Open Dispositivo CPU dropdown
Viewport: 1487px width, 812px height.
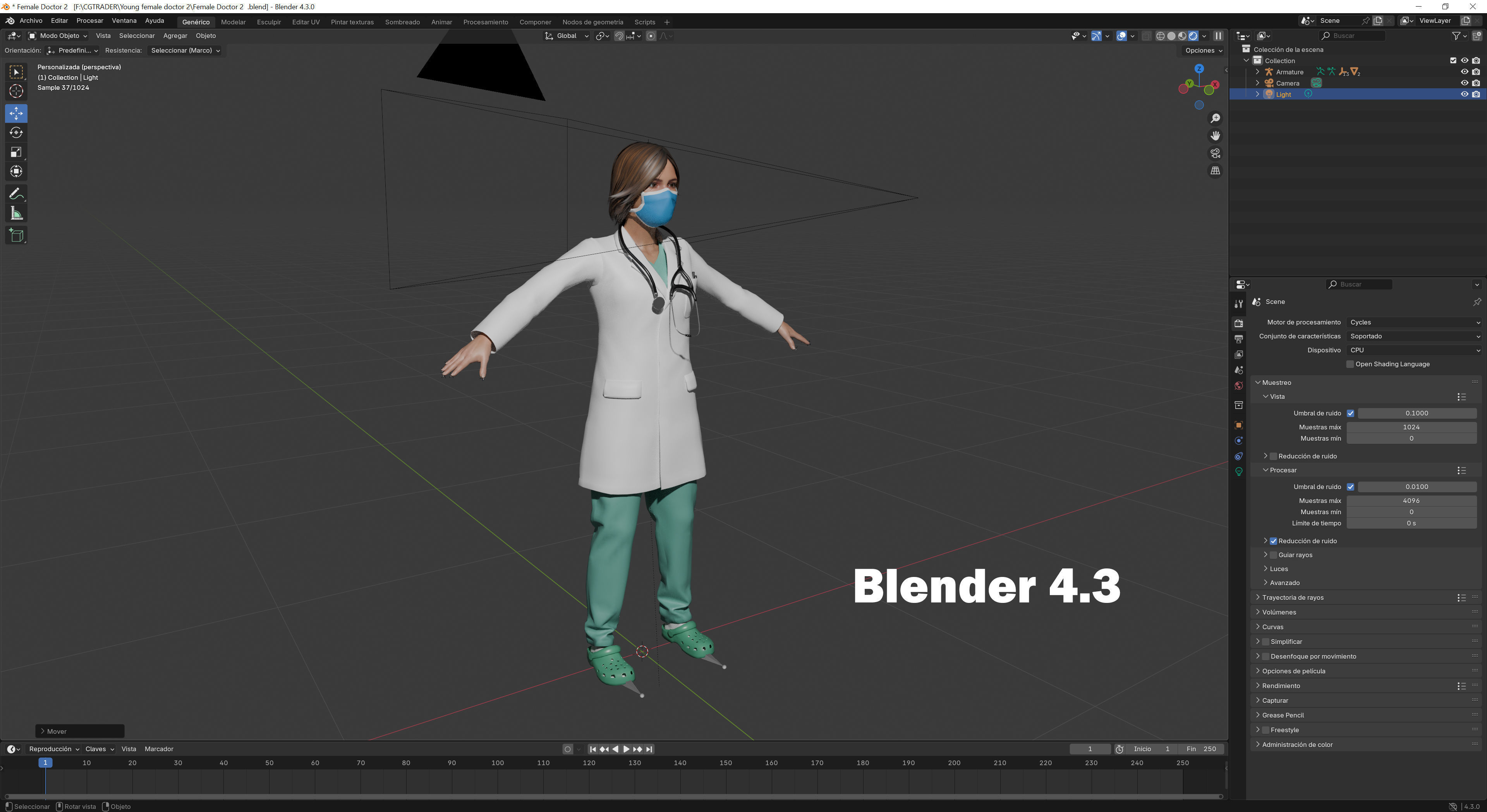point(1414,350)
